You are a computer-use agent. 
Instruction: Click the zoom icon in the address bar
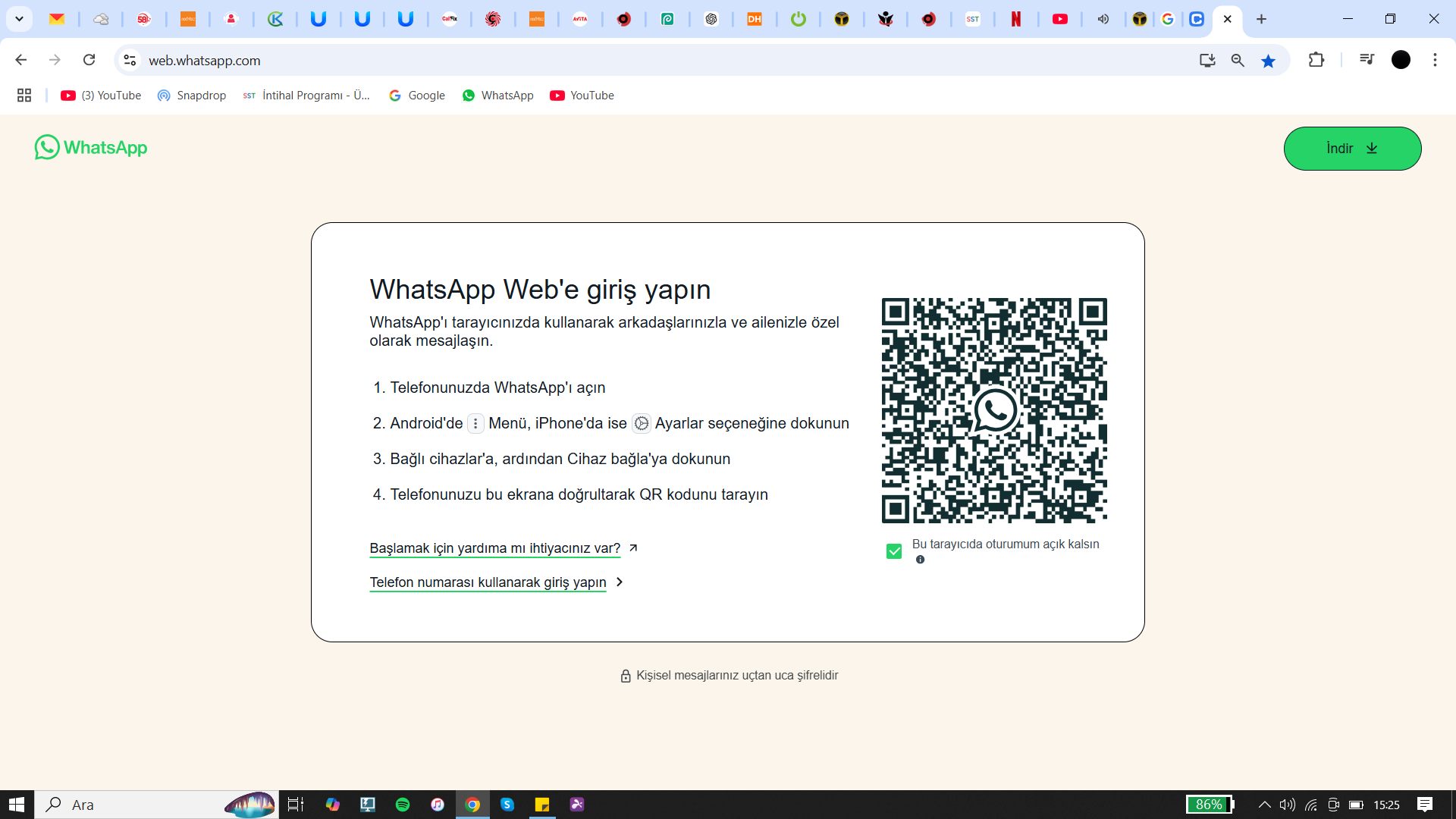(x=1238, y=61)
